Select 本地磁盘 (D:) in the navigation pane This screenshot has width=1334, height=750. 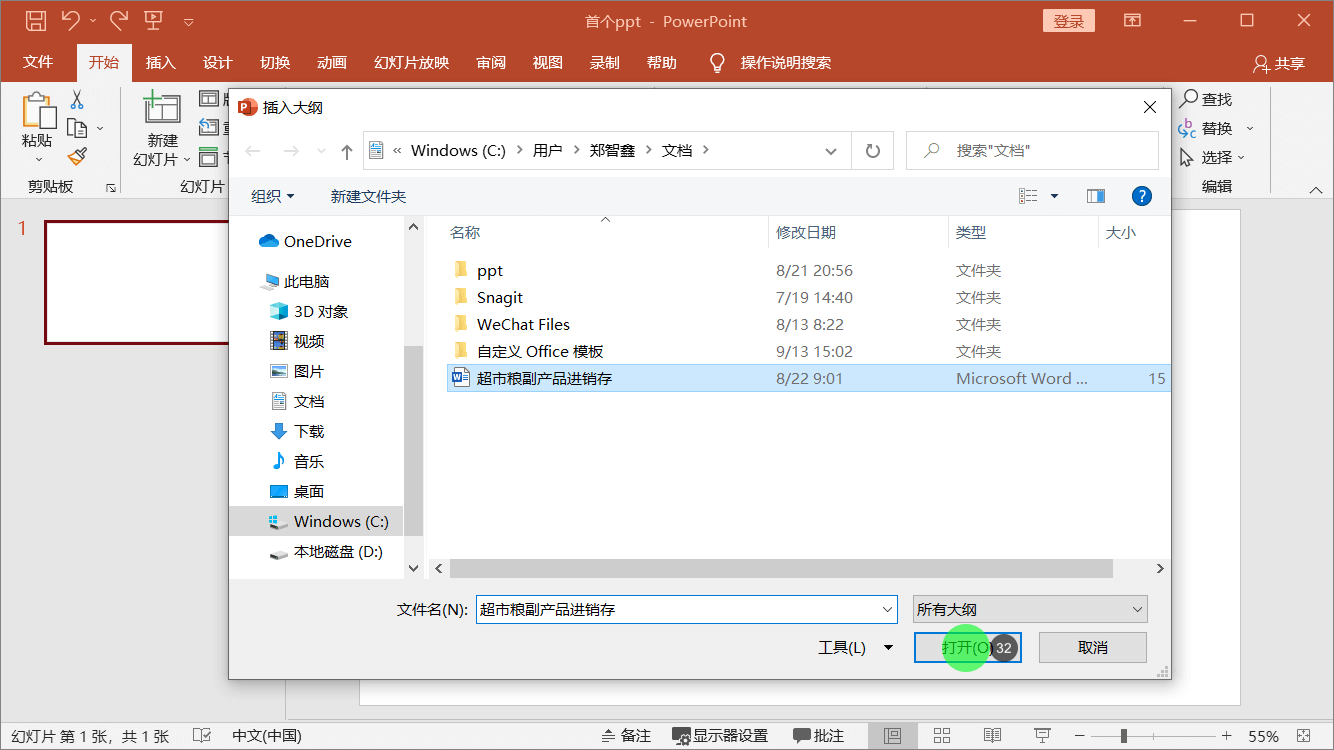327,551
